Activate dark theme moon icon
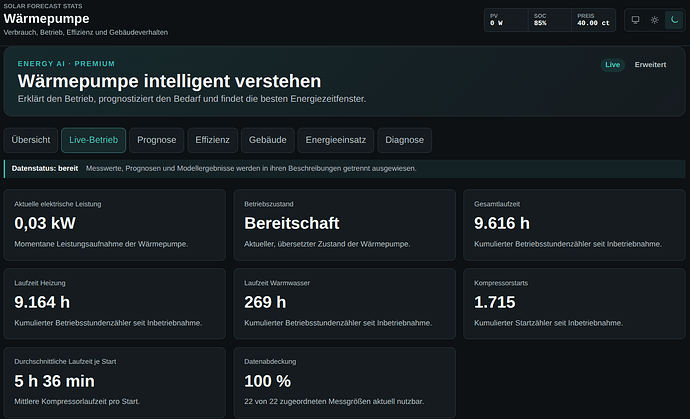 point(674,20)
